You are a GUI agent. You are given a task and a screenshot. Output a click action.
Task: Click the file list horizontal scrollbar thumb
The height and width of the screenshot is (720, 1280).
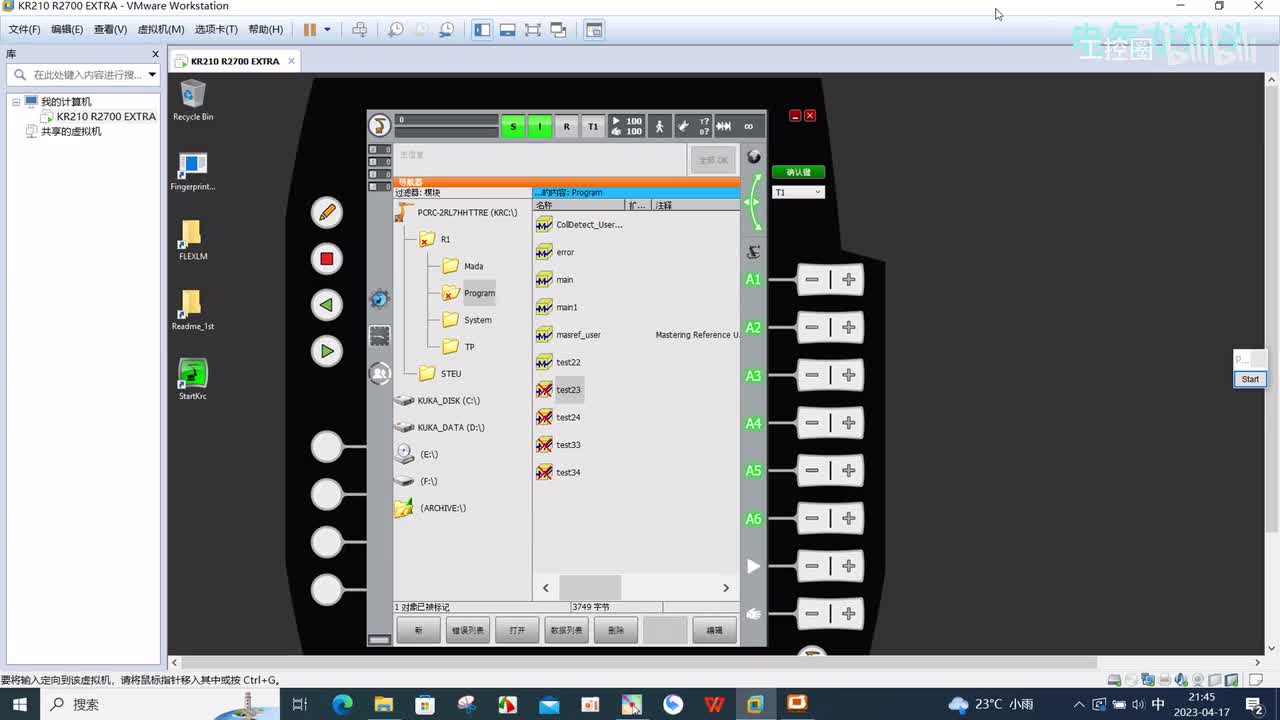[590, 588]
